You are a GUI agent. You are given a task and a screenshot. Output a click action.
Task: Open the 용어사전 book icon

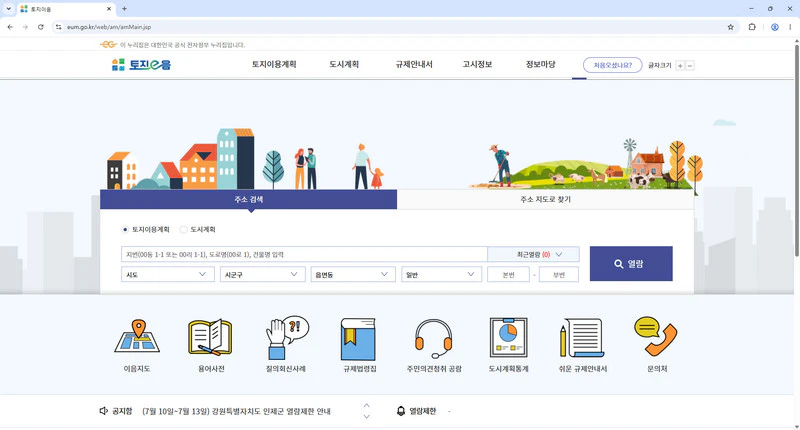pos(210,337)
